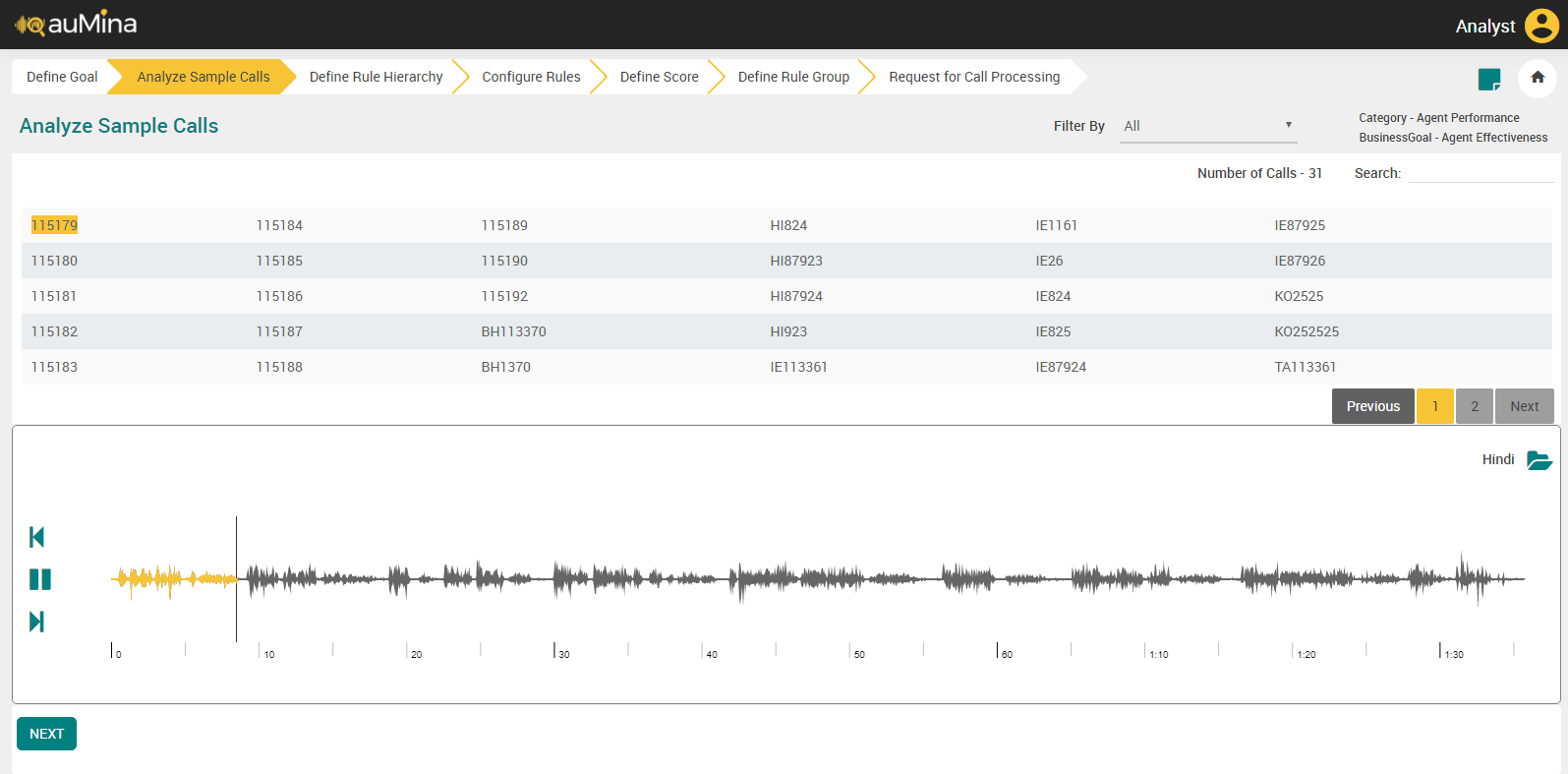Select call KO2525
The width and height of the screenshot is (1568, 774).
1299,296
